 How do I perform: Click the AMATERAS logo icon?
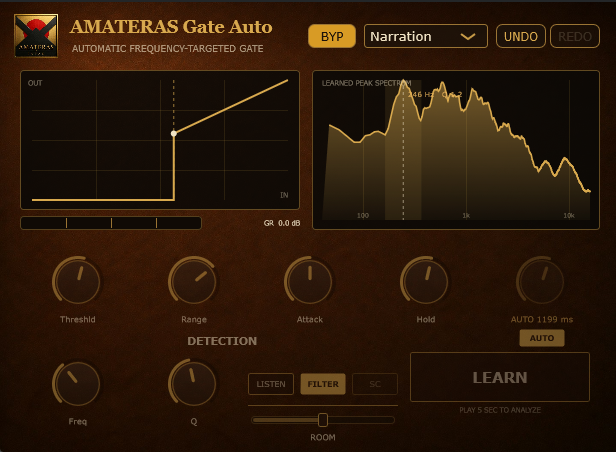36,36
